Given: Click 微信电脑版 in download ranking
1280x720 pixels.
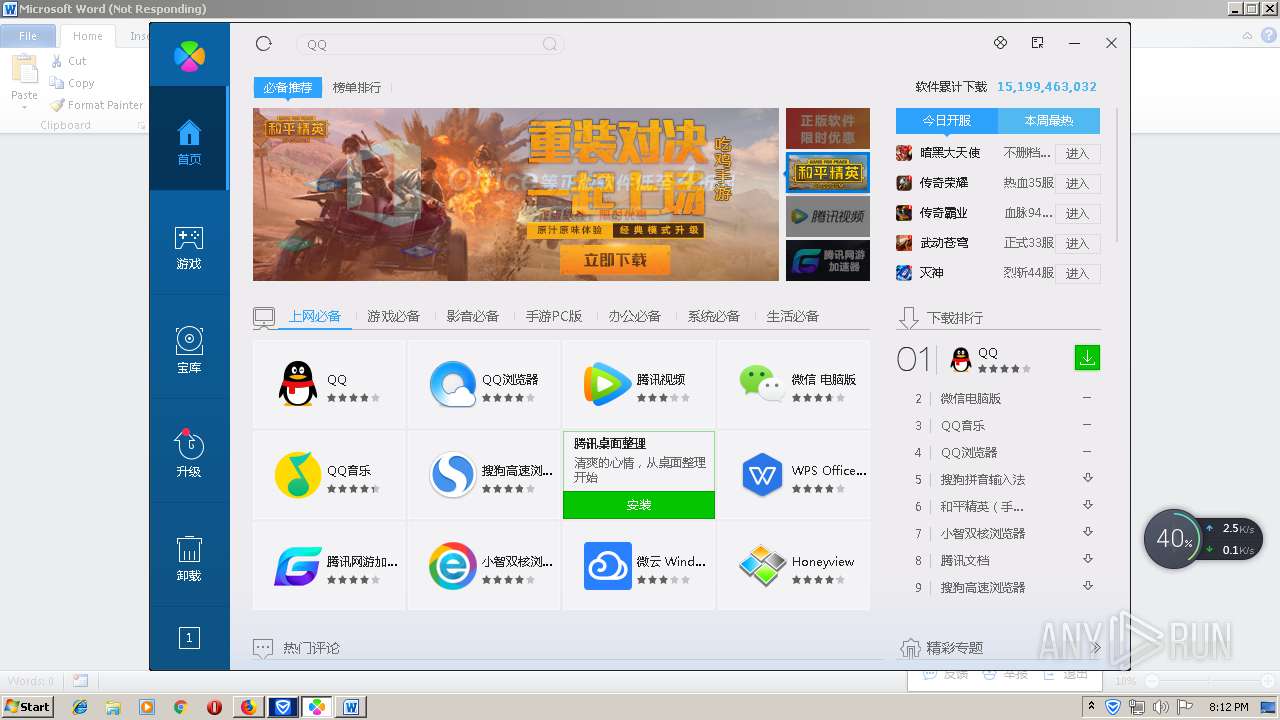Looking at the screenshot, I should pos(970,398).
